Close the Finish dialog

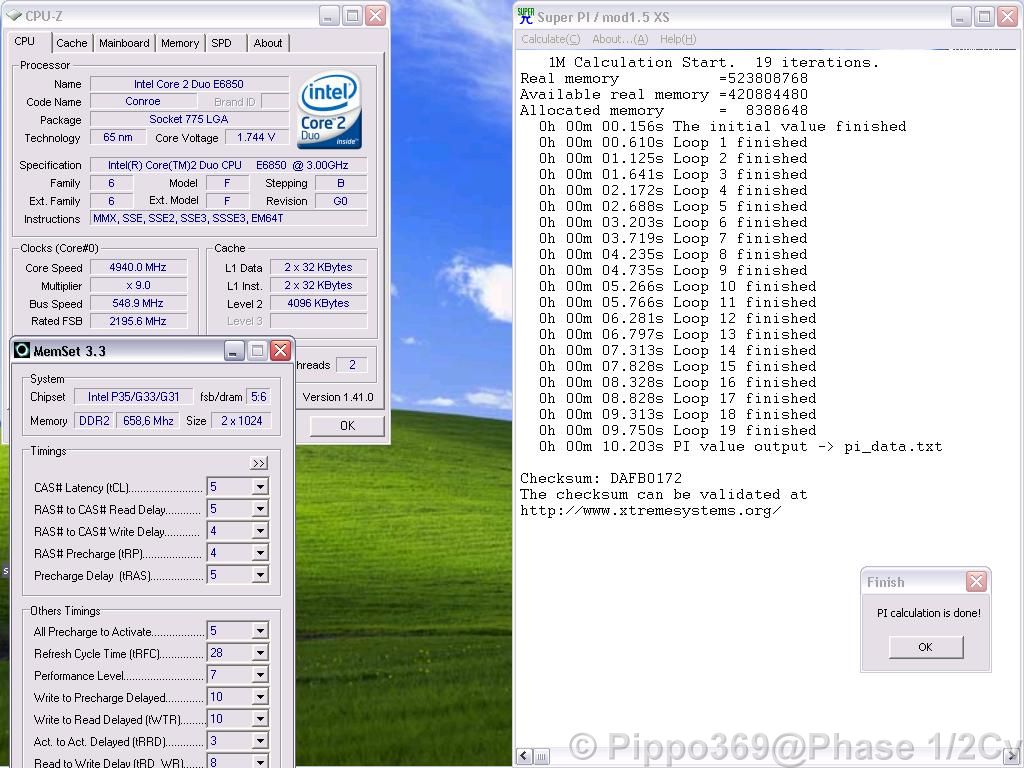[x=976, y=581]
